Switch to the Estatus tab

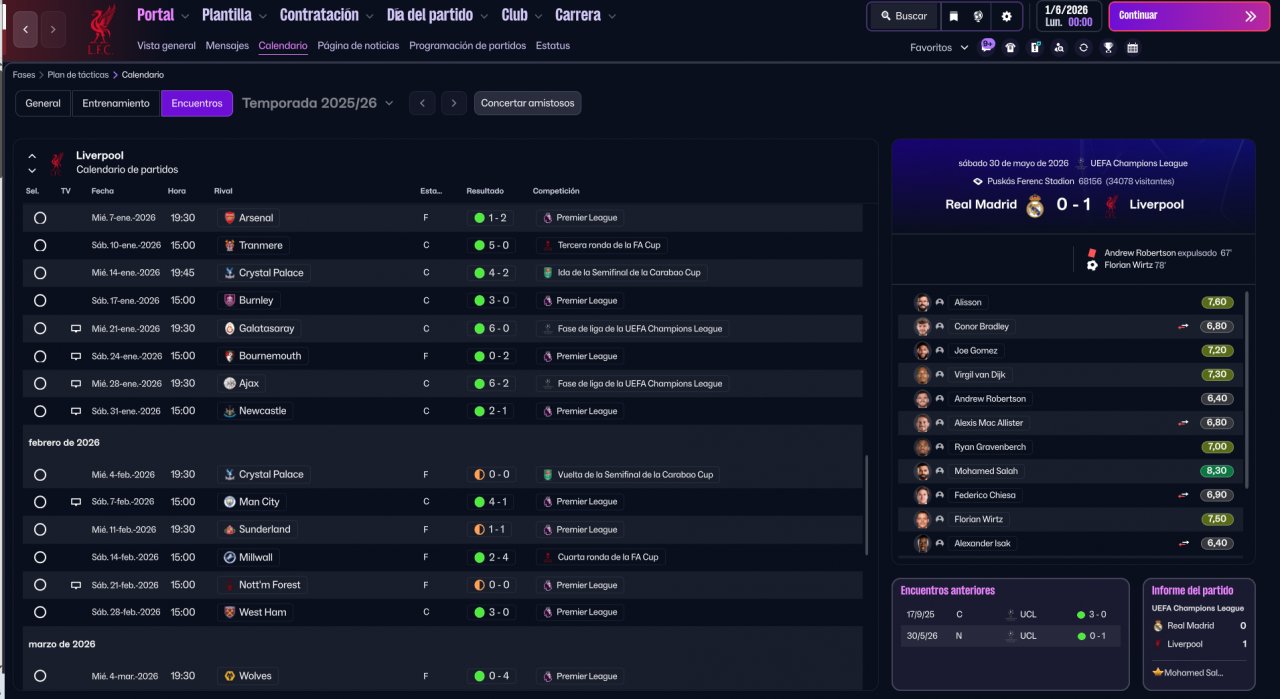pos(553,46)
